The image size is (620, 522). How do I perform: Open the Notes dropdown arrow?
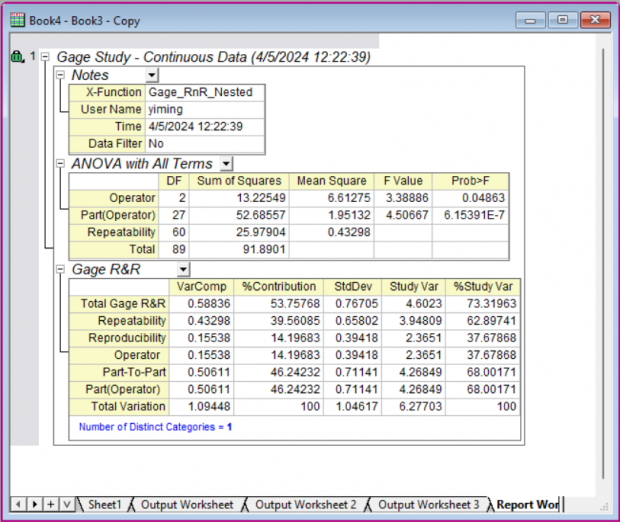(152, 75)
